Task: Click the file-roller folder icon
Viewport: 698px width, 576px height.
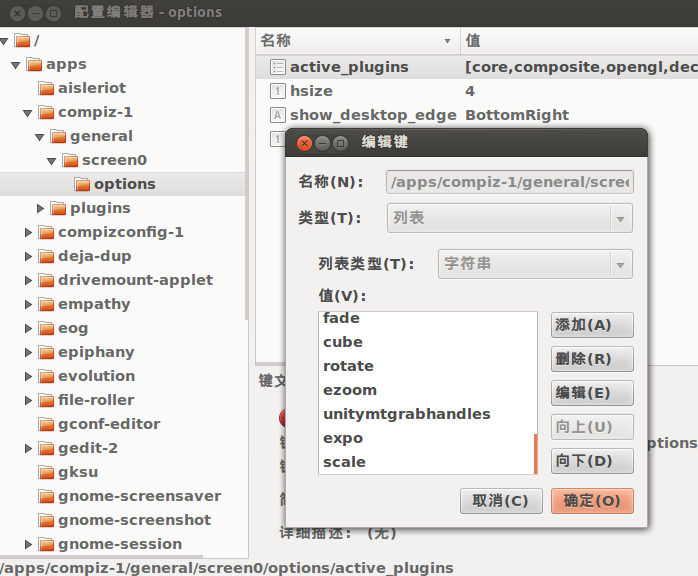Action: (46, 401)
